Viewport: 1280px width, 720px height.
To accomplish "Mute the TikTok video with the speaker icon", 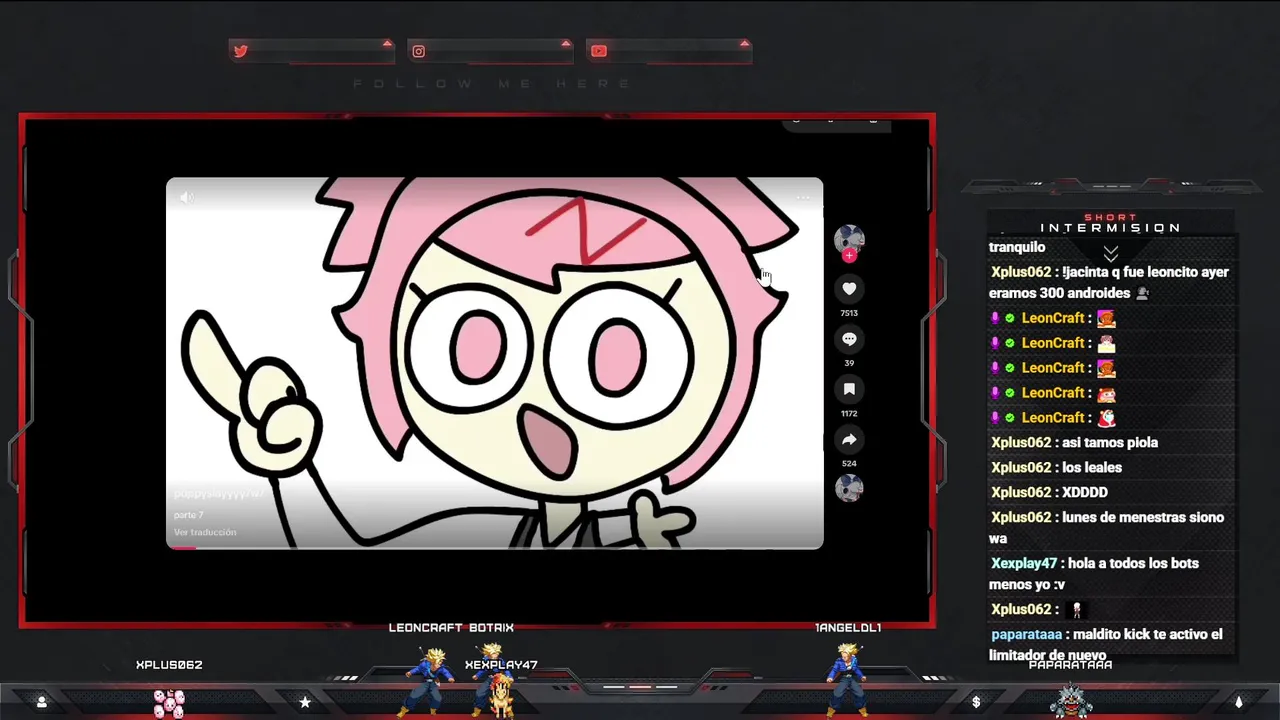I will pos(187,197).
